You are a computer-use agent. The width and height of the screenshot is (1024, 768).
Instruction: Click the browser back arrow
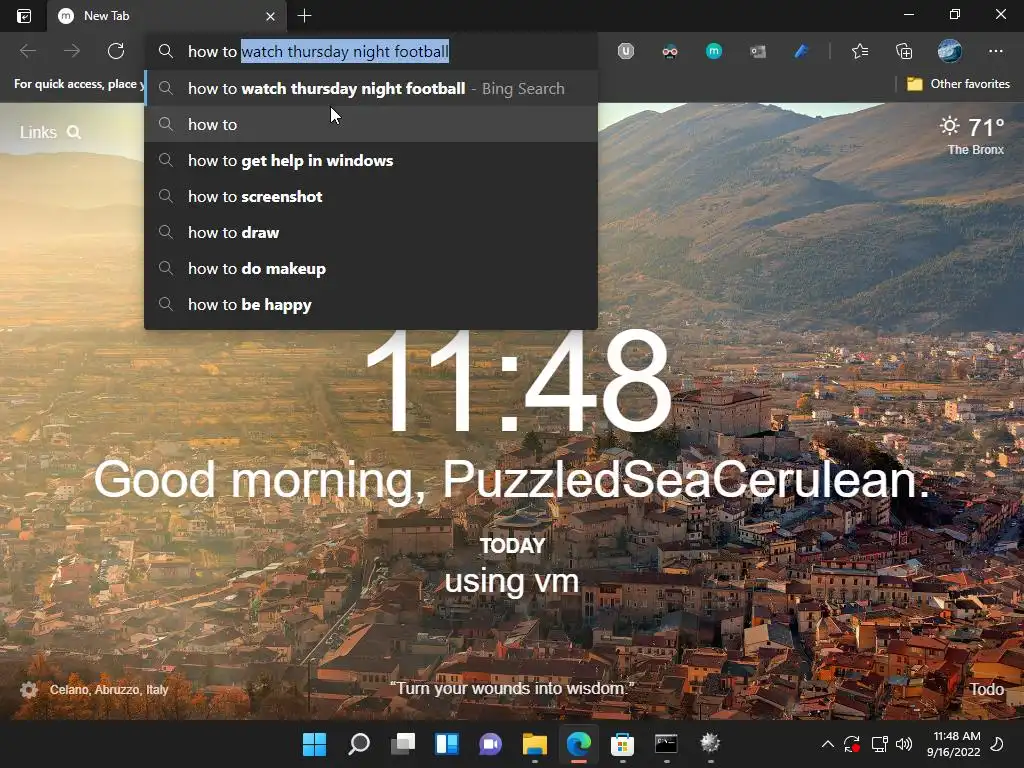[x=27, y=51]
